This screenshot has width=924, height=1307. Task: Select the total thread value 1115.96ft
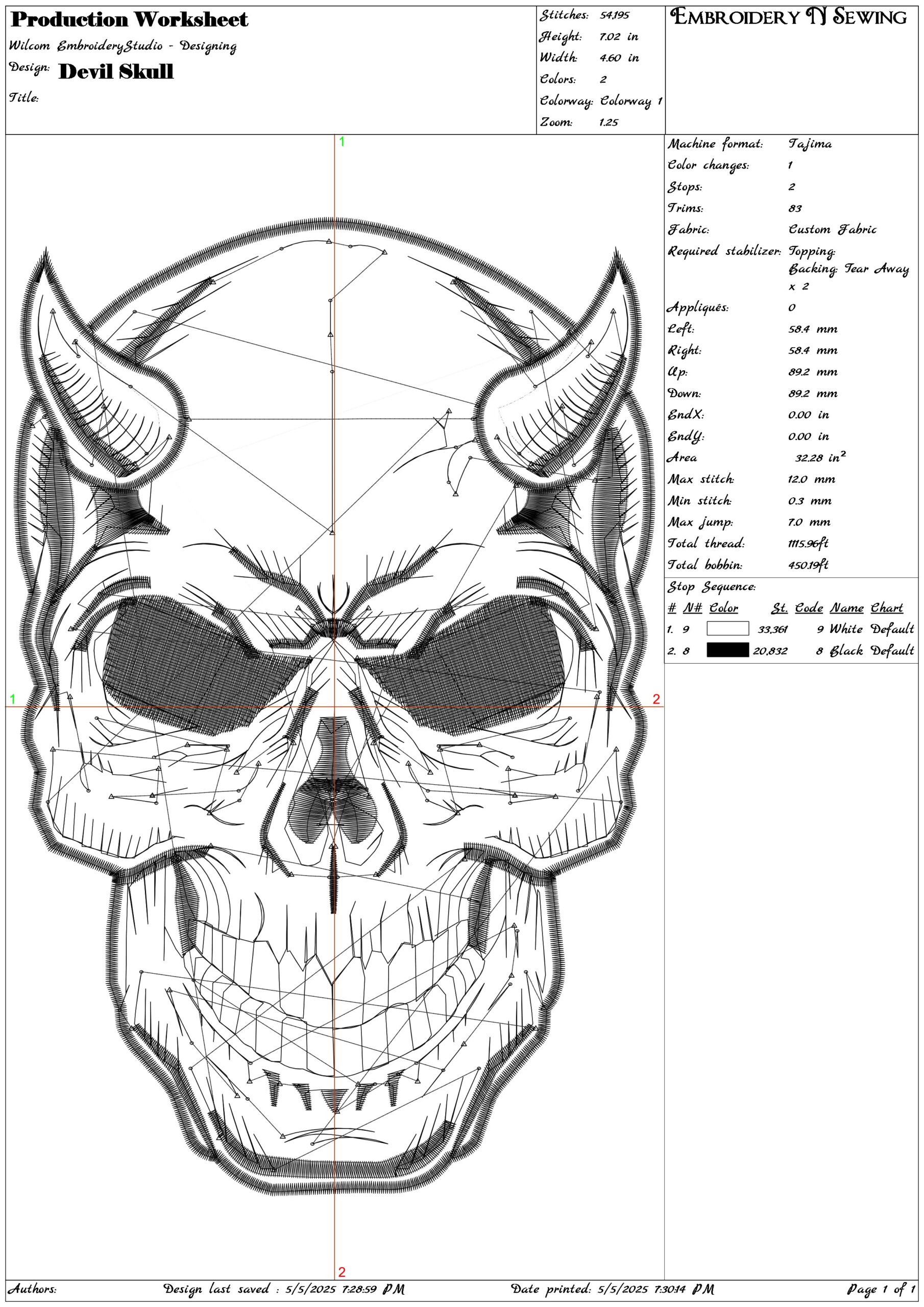pos(808,543)
